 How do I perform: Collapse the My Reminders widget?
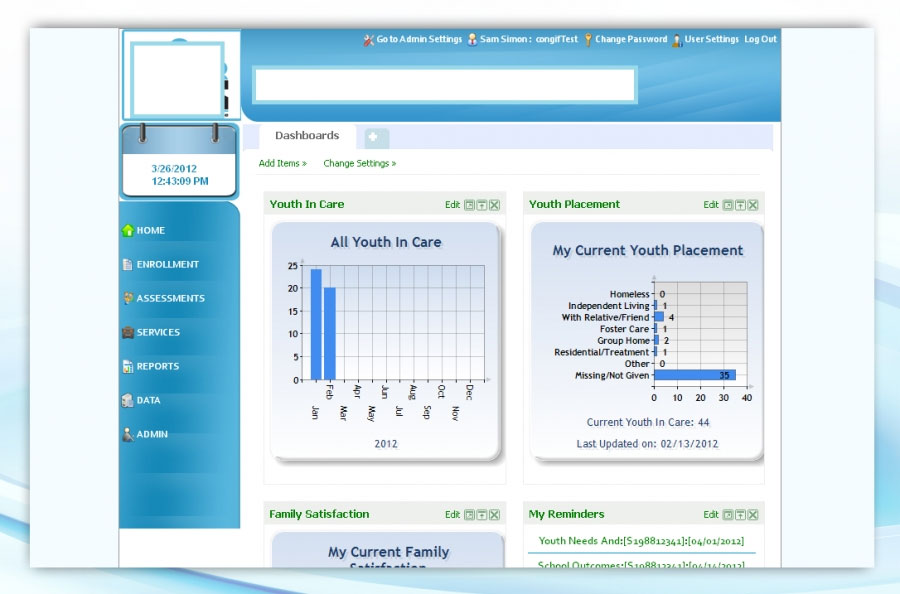740,515
